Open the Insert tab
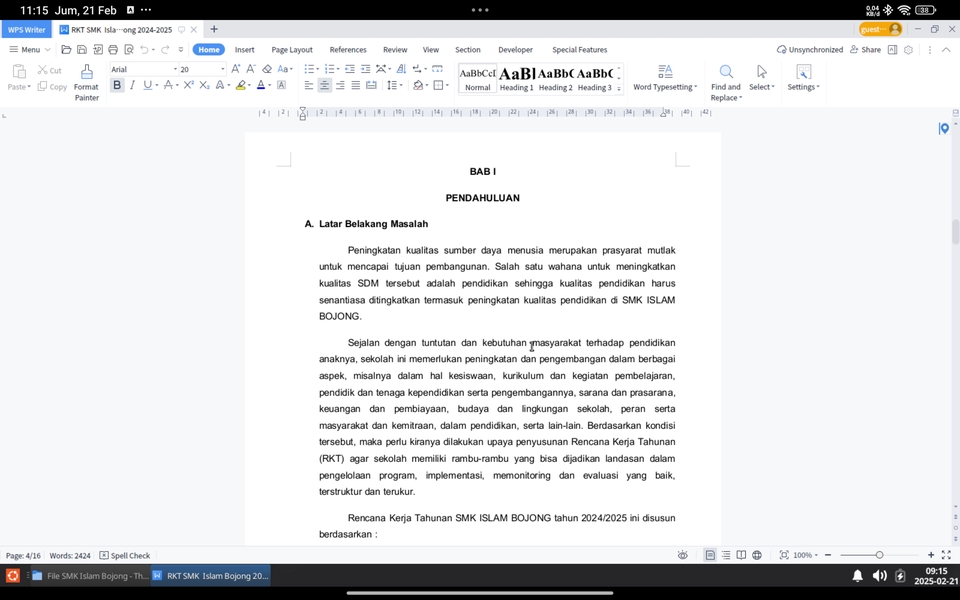Screen dimensions: 960x600 pos(244,50)
